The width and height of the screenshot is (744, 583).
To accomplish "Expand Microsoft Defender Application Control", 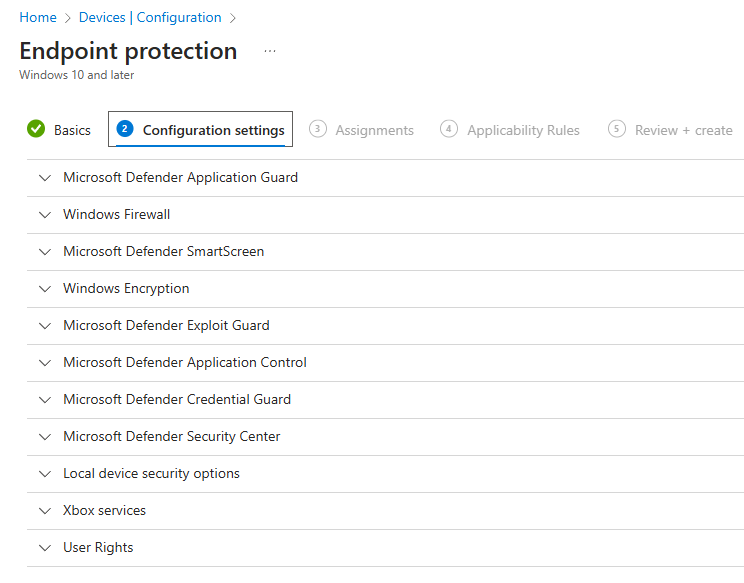I will point(44,363).
